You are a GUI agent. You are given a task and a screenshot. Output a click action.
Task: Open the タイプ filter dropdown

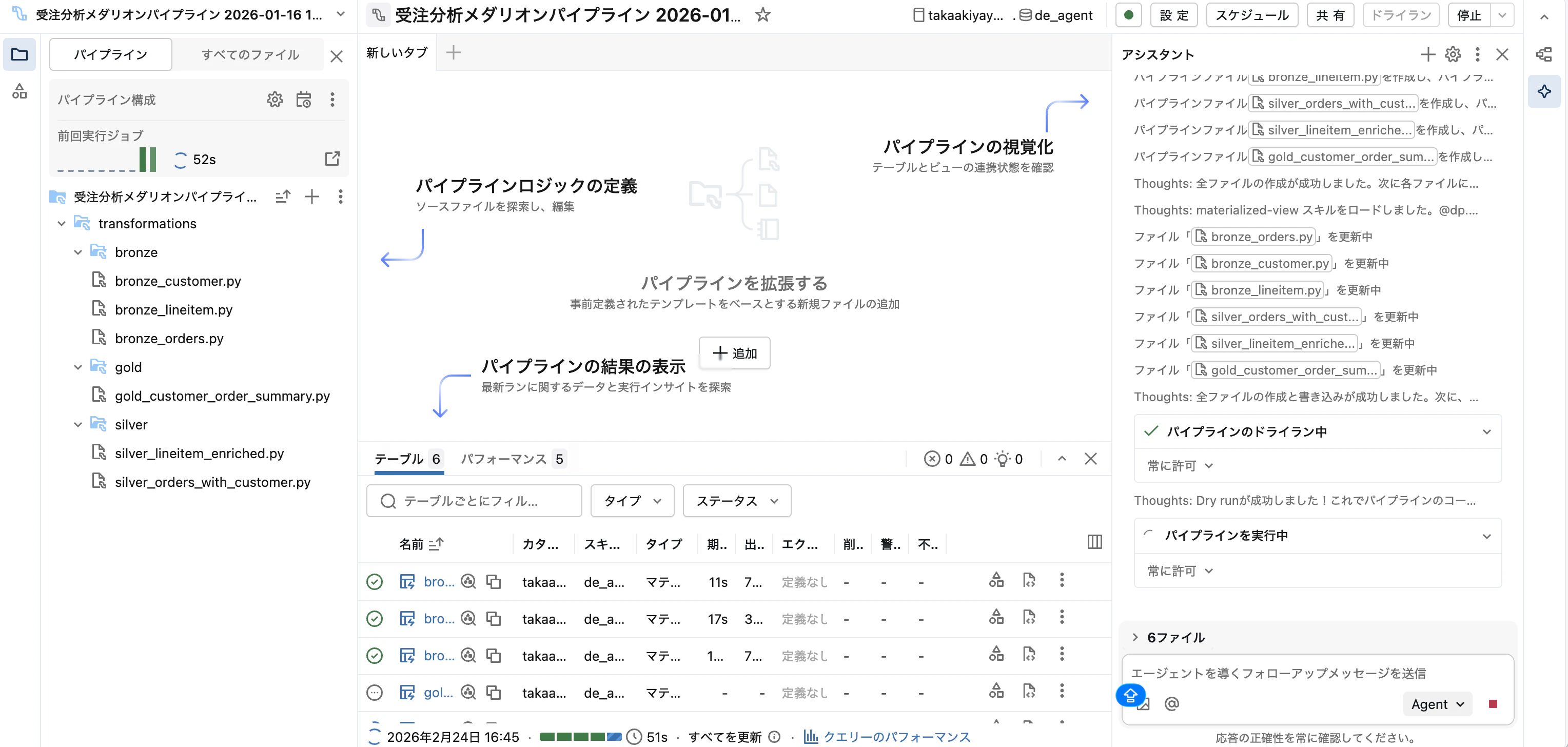click(631, 500)
